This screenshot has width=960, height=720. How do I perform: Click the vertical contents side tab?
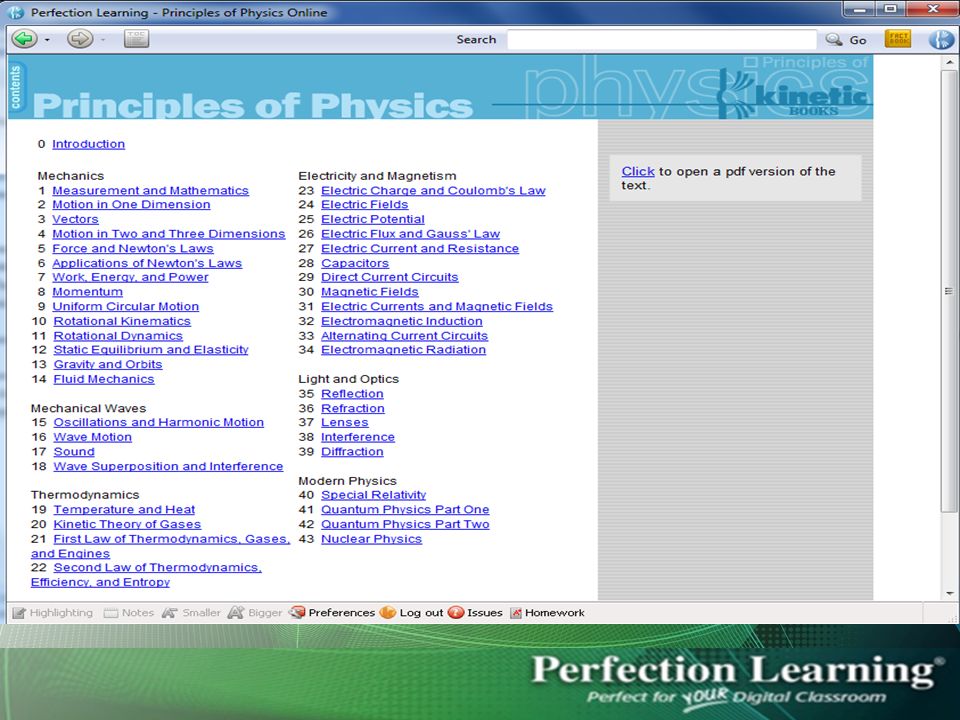16,87
